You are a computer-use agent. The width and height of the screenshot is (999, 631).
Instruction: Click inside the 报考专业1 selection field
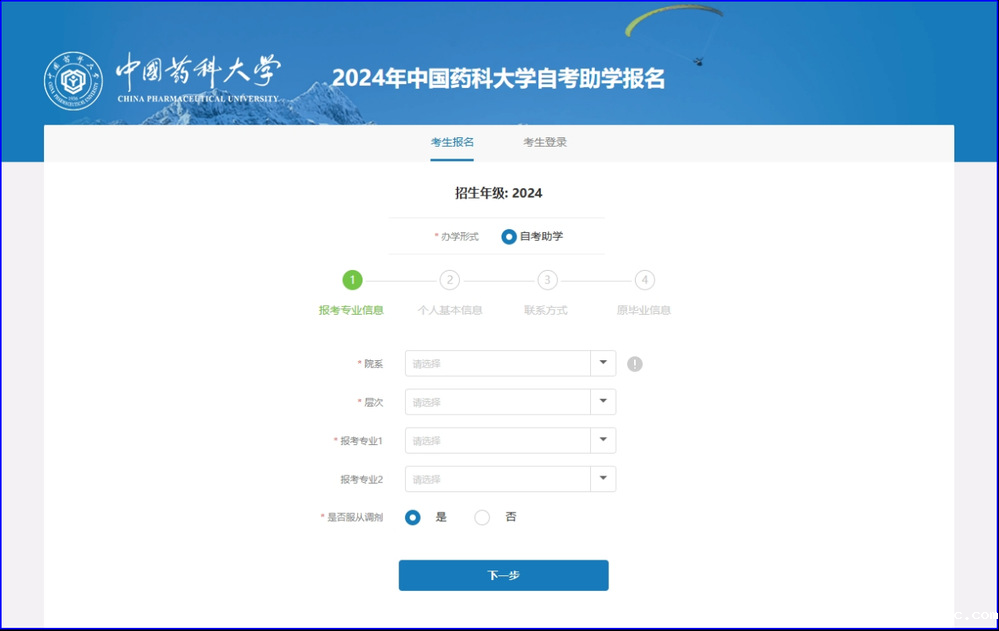497,441
